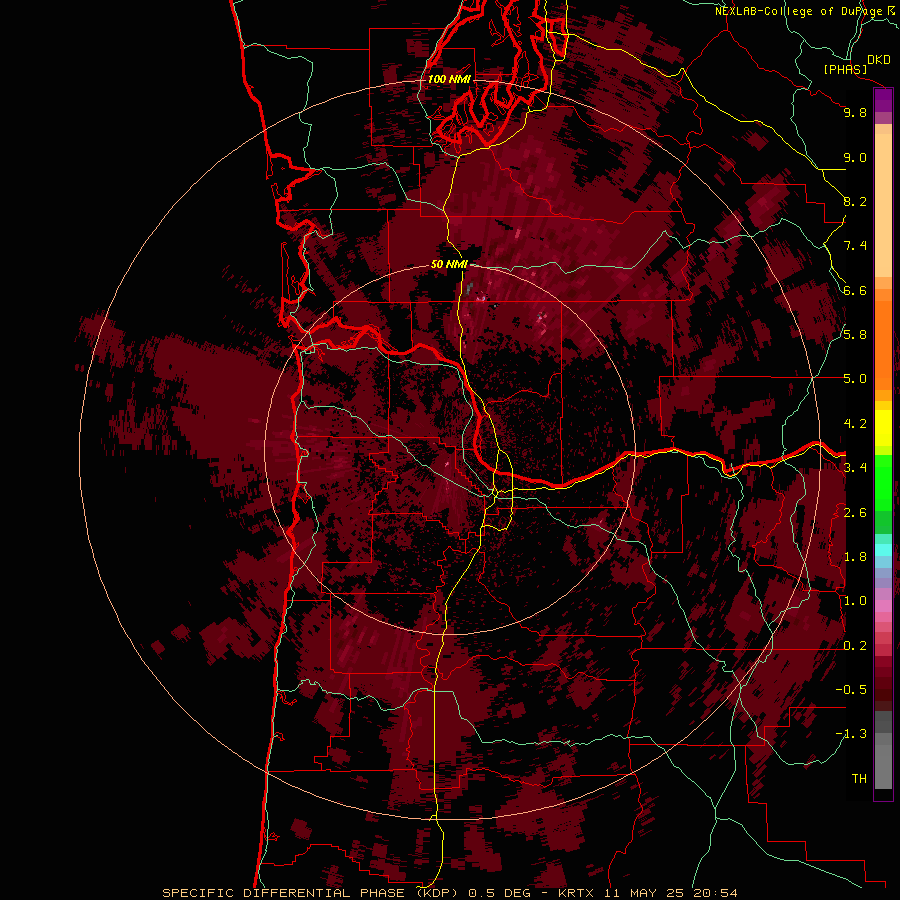
Task: Click the 9.8 value on the color scale
Action: 855,112
